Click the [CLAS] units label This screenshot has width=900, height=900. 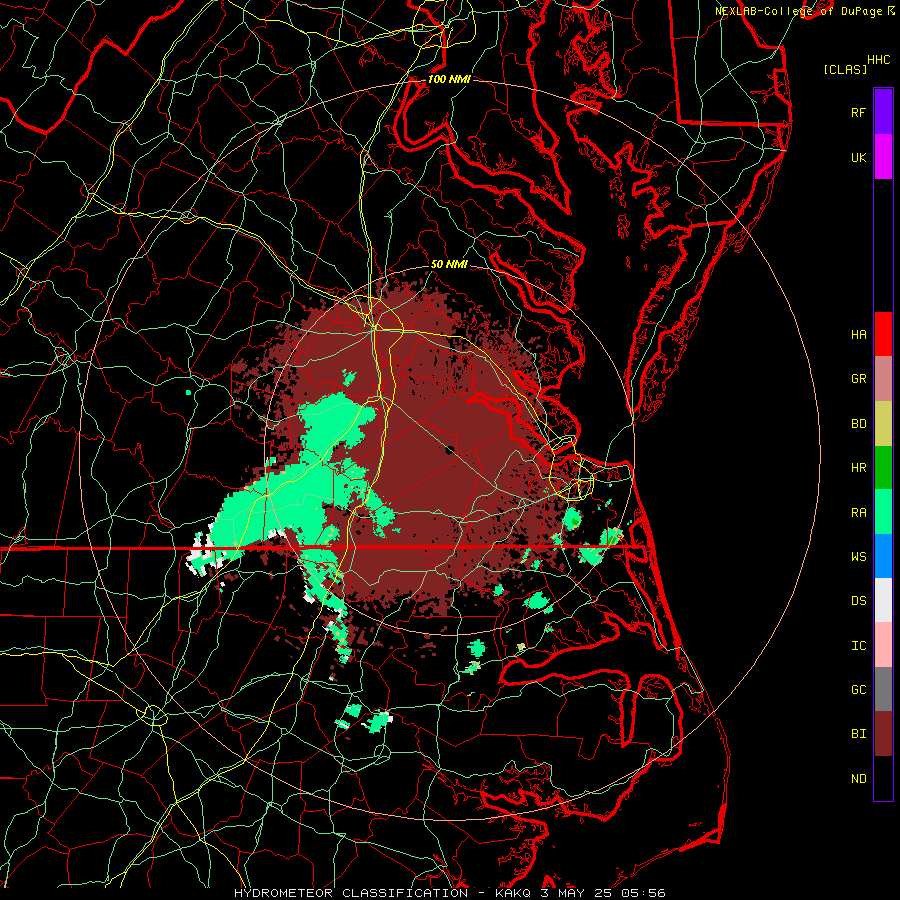pos(845,70)
